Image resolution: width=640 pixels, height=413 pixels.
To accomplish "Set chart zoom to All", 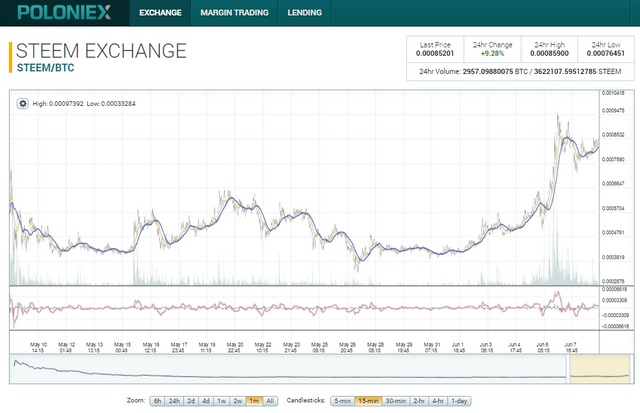I will [270, 401].
